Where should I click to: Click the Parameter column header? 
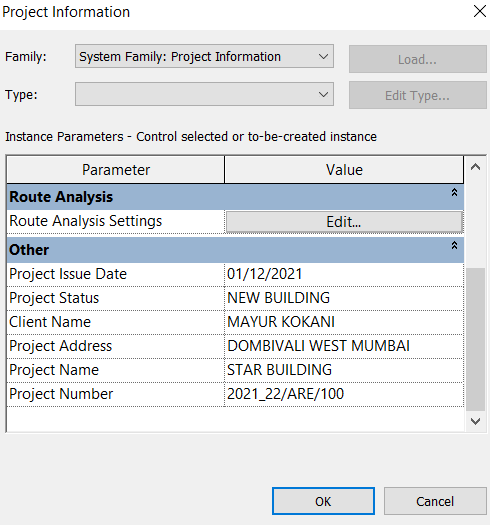[116, 170]
